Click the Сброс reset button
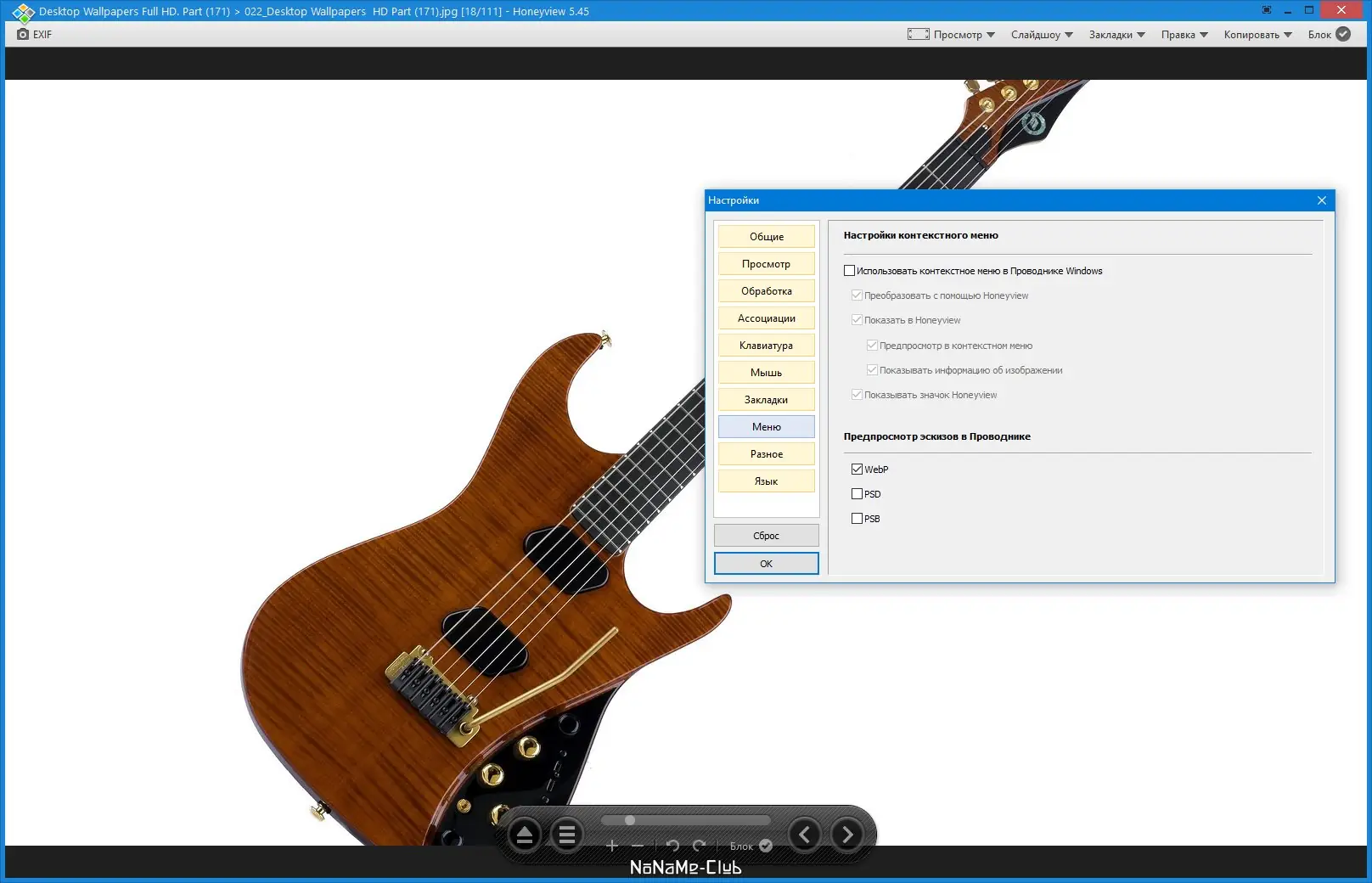Screen dimensions: 1372x883 767,536
